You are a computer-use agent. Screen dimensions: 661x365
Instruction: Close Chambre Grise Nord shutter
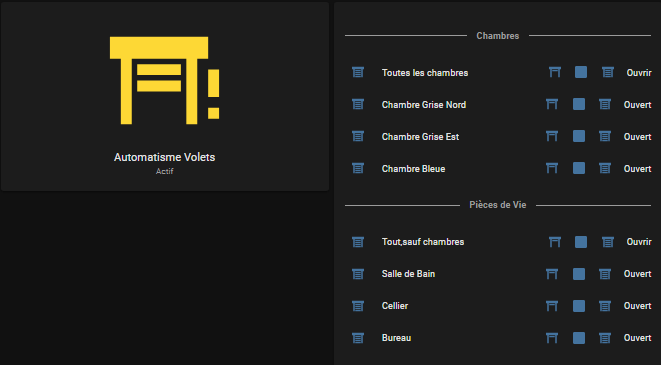pyautogui.click(x=605, y=104)
